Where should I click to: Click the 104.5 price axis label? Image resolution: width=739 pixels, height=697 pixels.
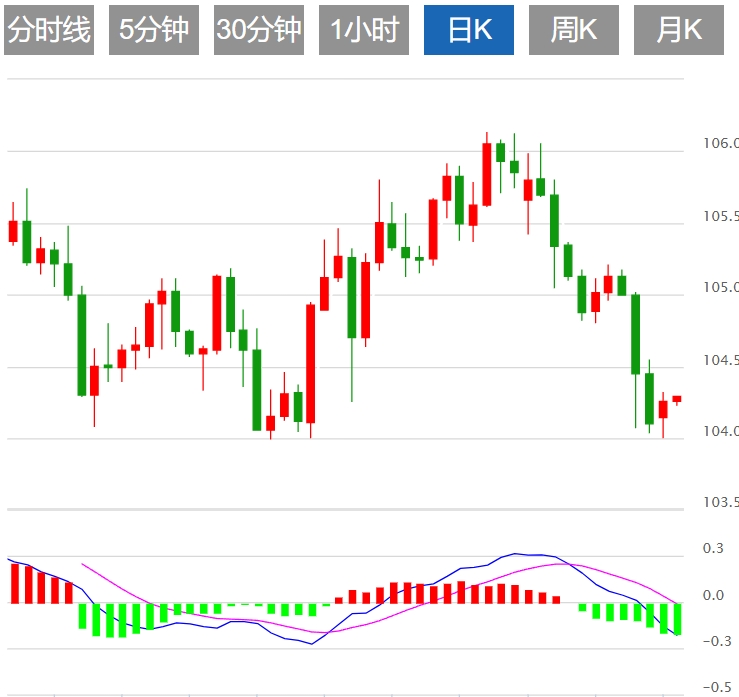720,361
